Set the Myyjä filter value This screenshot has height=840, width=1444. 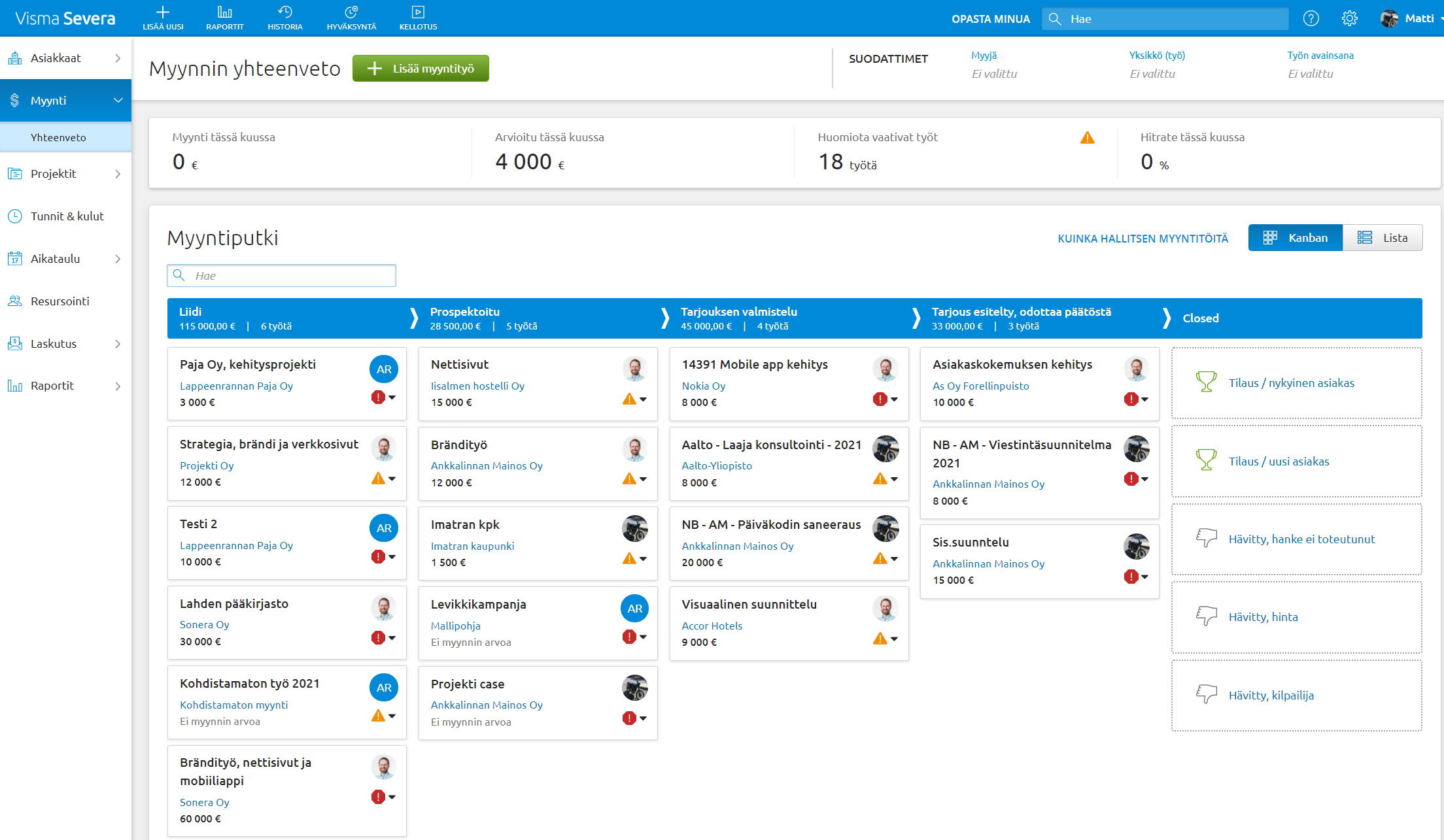pyautogui.click(x=994, y=74)
